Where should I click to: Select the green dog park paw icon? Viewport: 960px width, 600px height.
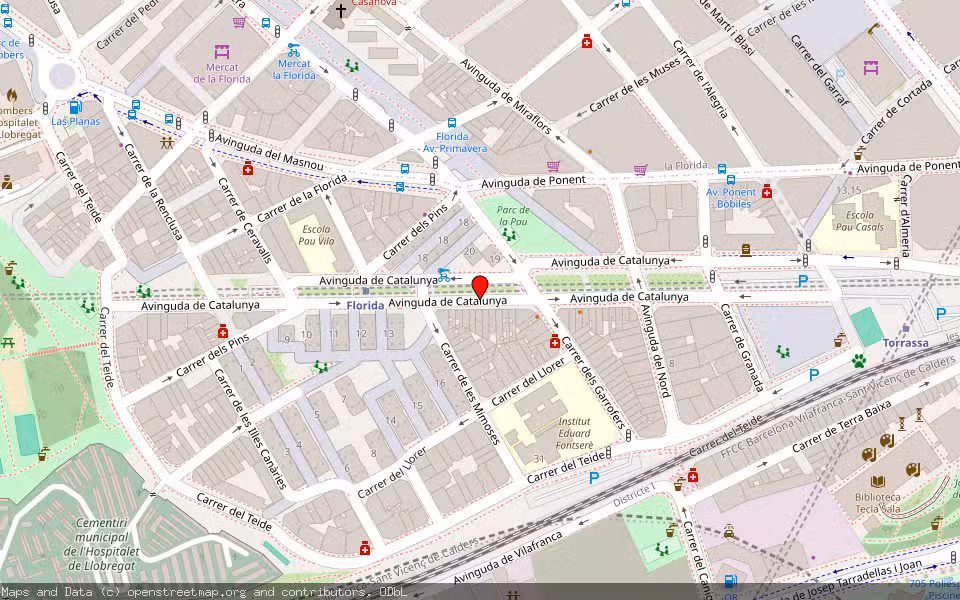point(859,361)
